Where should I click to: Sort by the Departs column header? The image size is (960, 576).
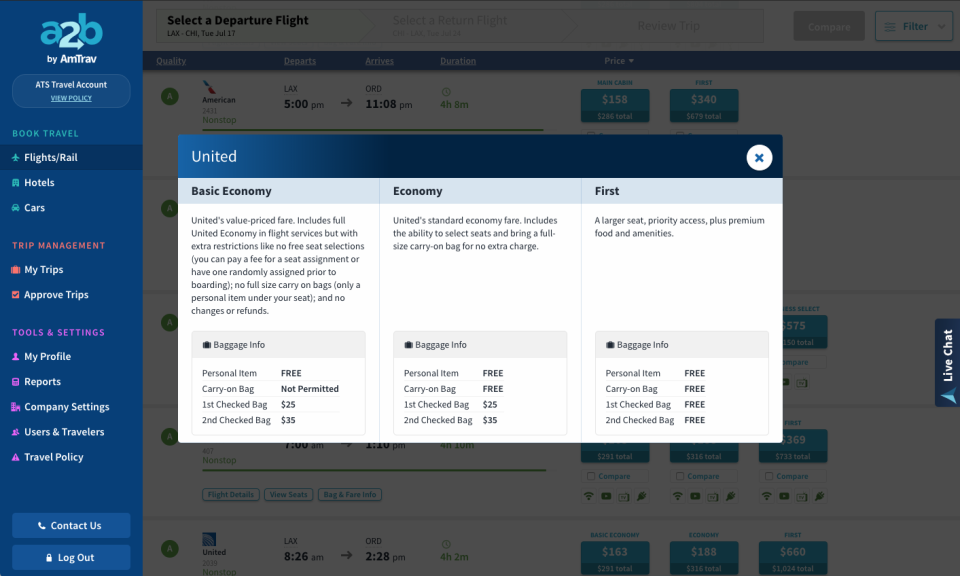[x=300, y=61]
